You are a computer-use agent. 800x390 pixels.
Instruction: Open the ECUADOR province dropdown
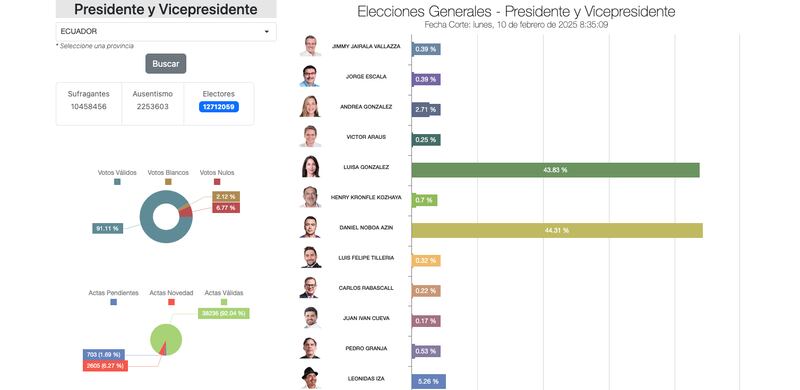166,32
